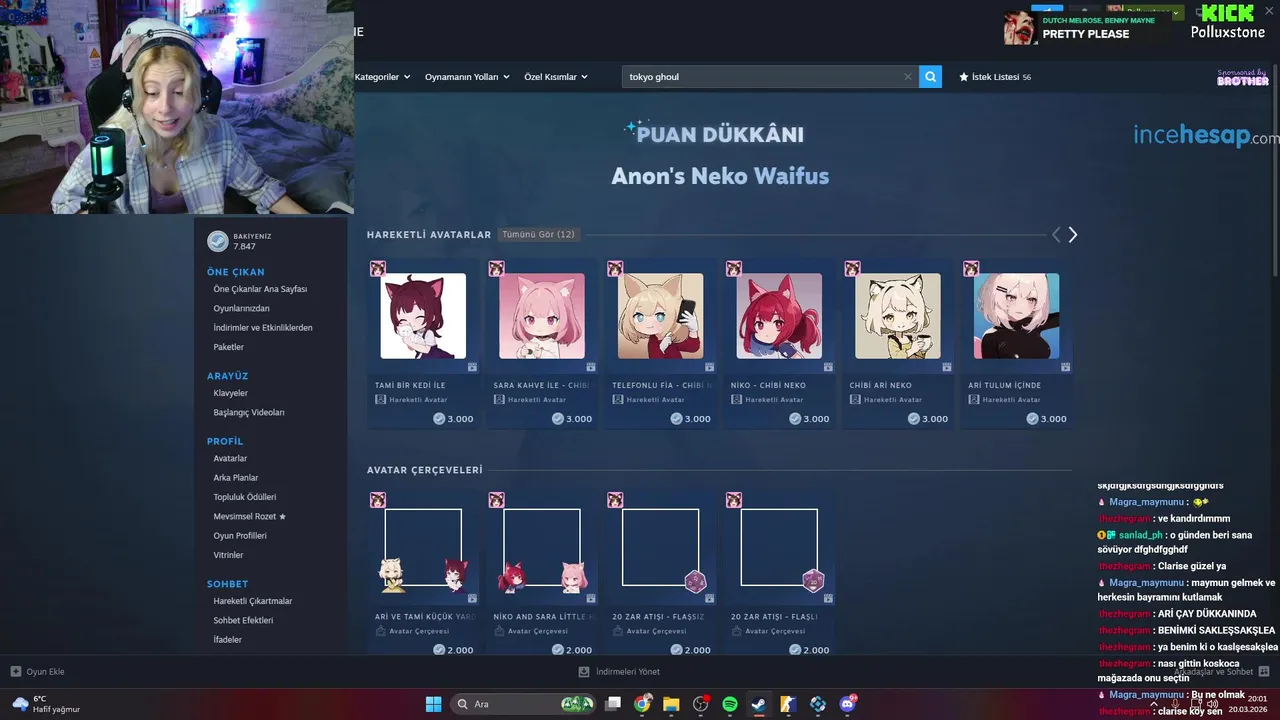This screenshot has height=720, width=1280.
Task: Open the Tami Bir Kedi İle avatar
Action: tap(423, 344)
